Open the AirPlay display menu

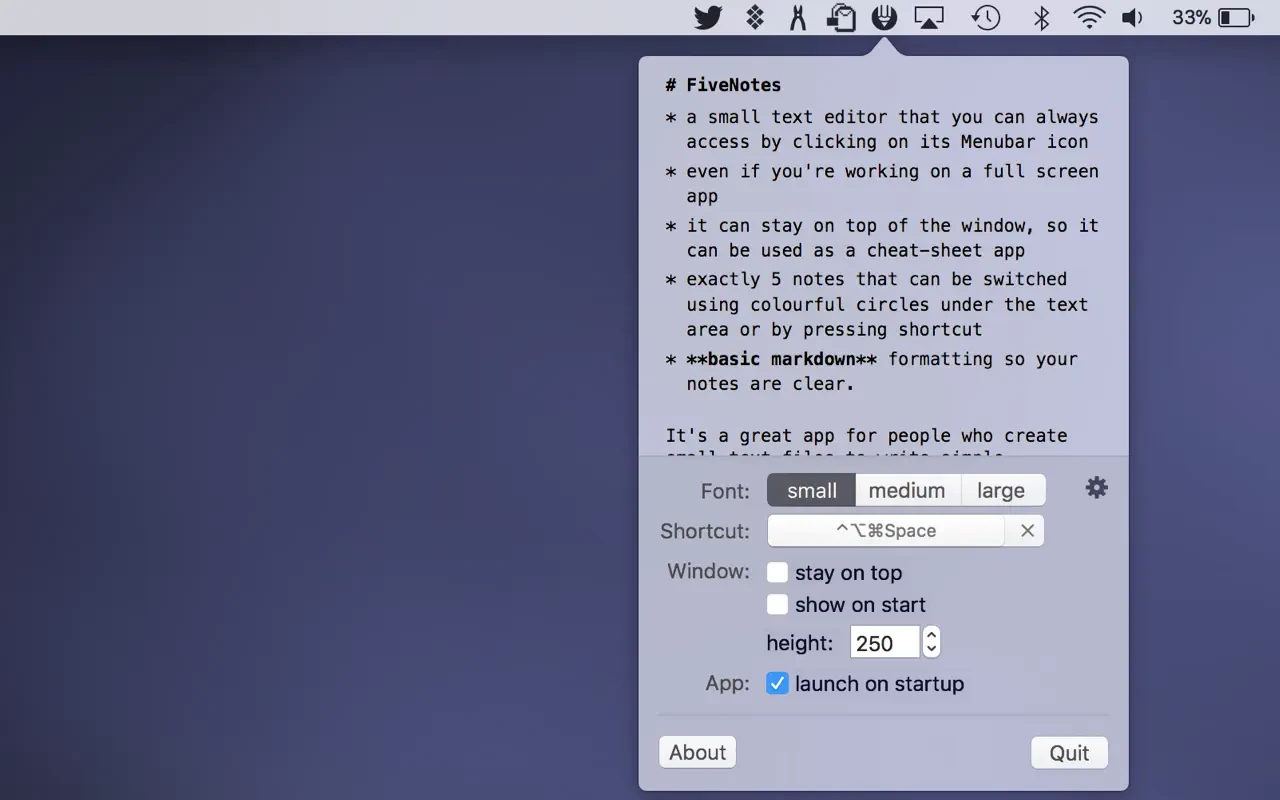(x=929, y=17)
